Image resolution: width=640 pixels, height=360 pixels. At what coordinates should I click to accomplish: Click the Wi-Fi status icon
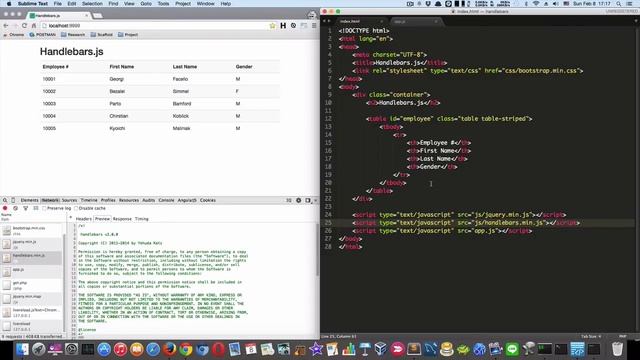pyautogui.click(x=536, y=4)
